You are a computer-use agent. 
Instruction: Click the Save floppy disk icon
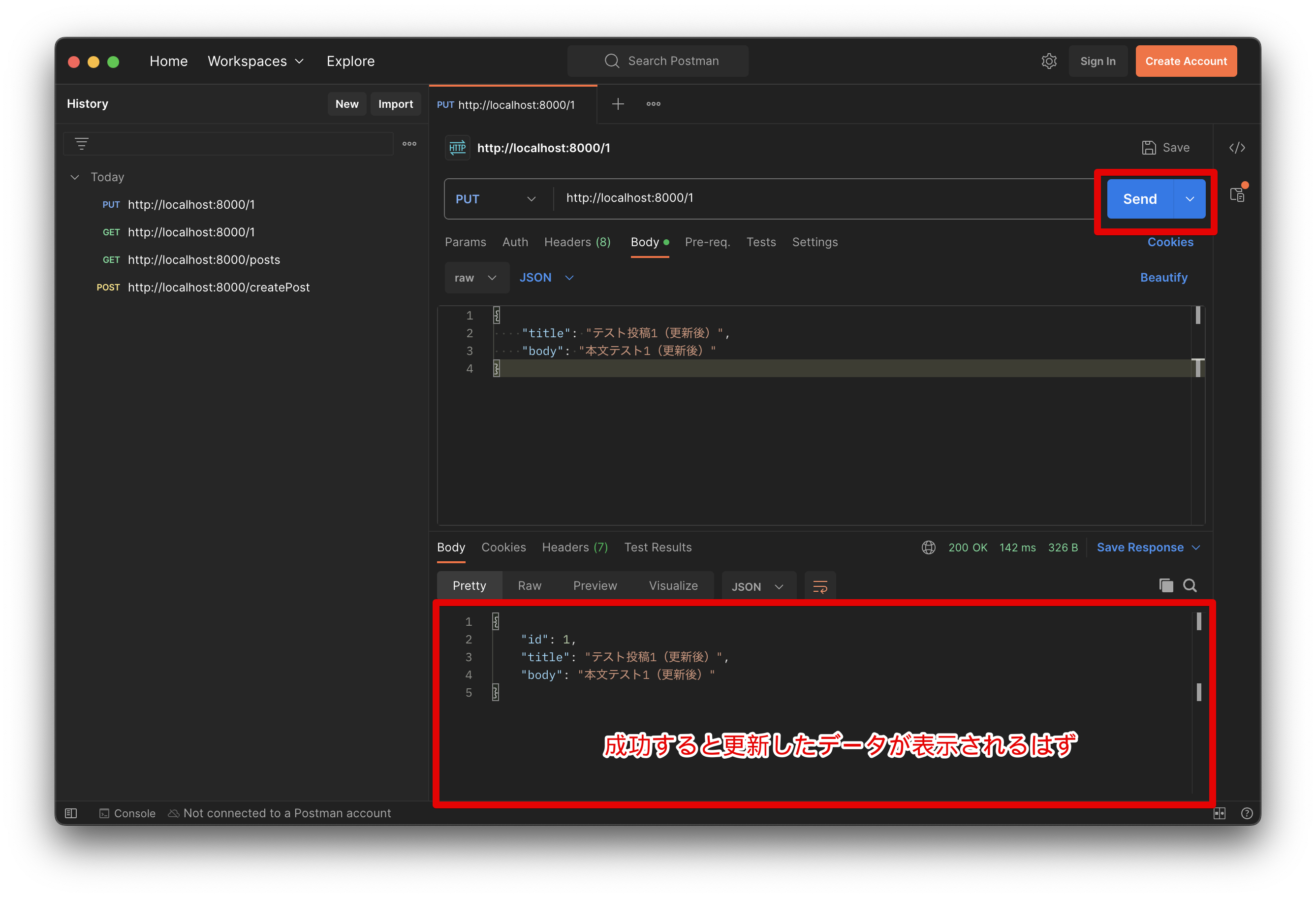(1148, 148)
